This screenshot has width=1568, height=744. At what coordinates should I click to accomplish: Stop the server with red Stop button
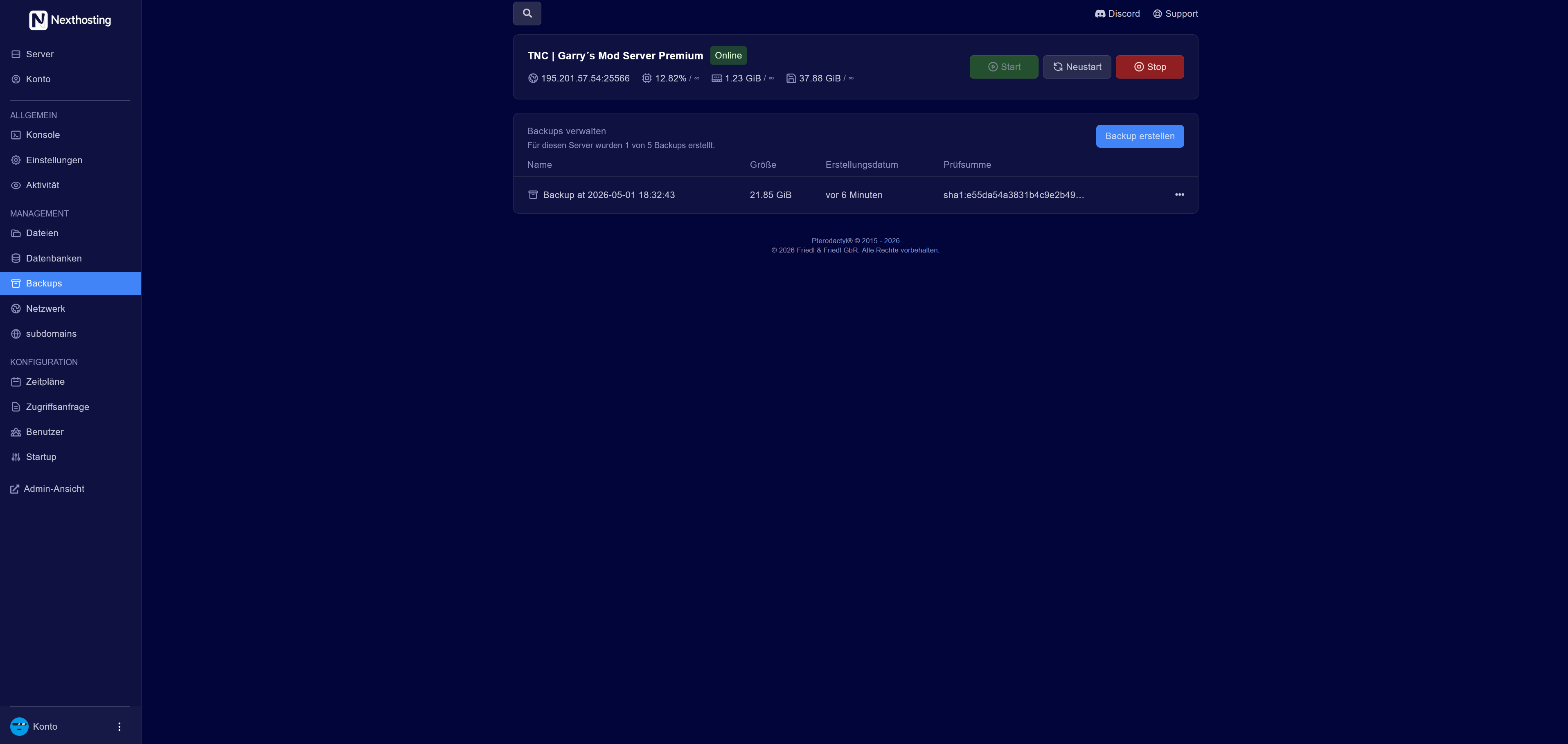1149,67
